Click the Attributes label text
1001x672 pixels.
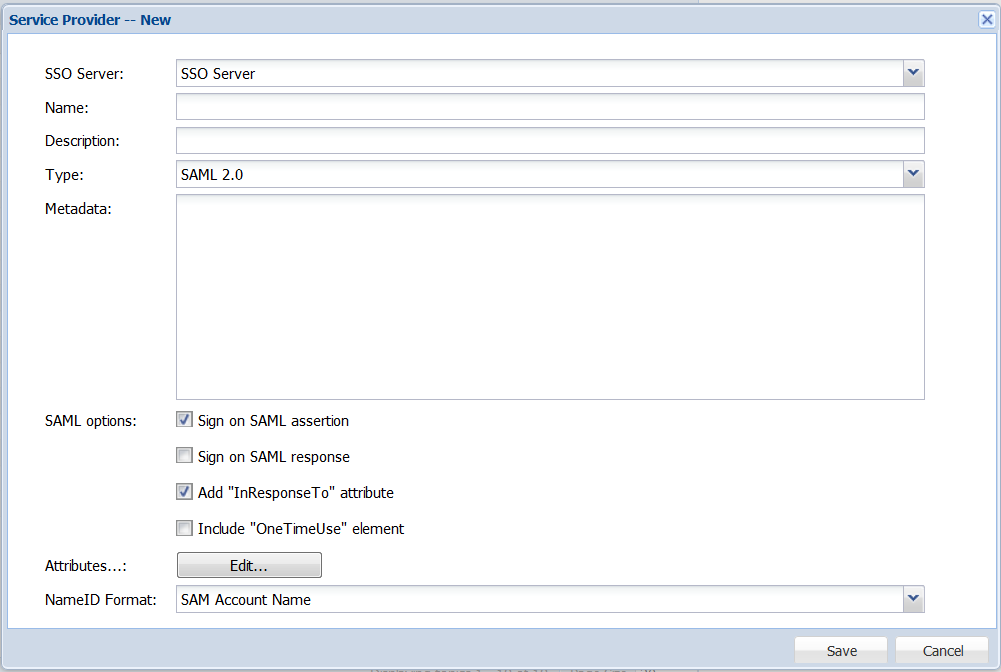pyautogui.click(x=86, y=566)
